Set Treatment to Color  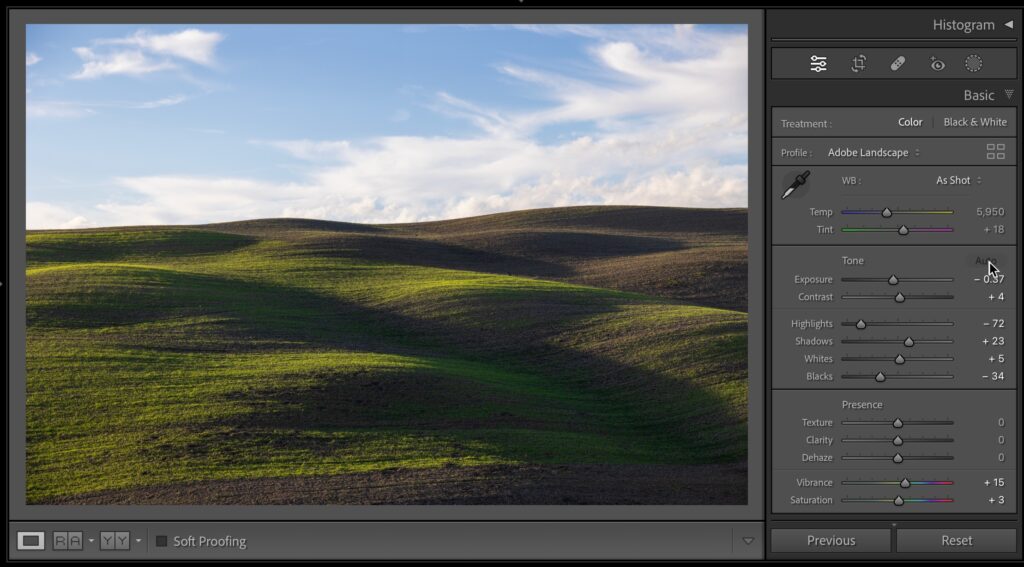(x=910, y=122)
